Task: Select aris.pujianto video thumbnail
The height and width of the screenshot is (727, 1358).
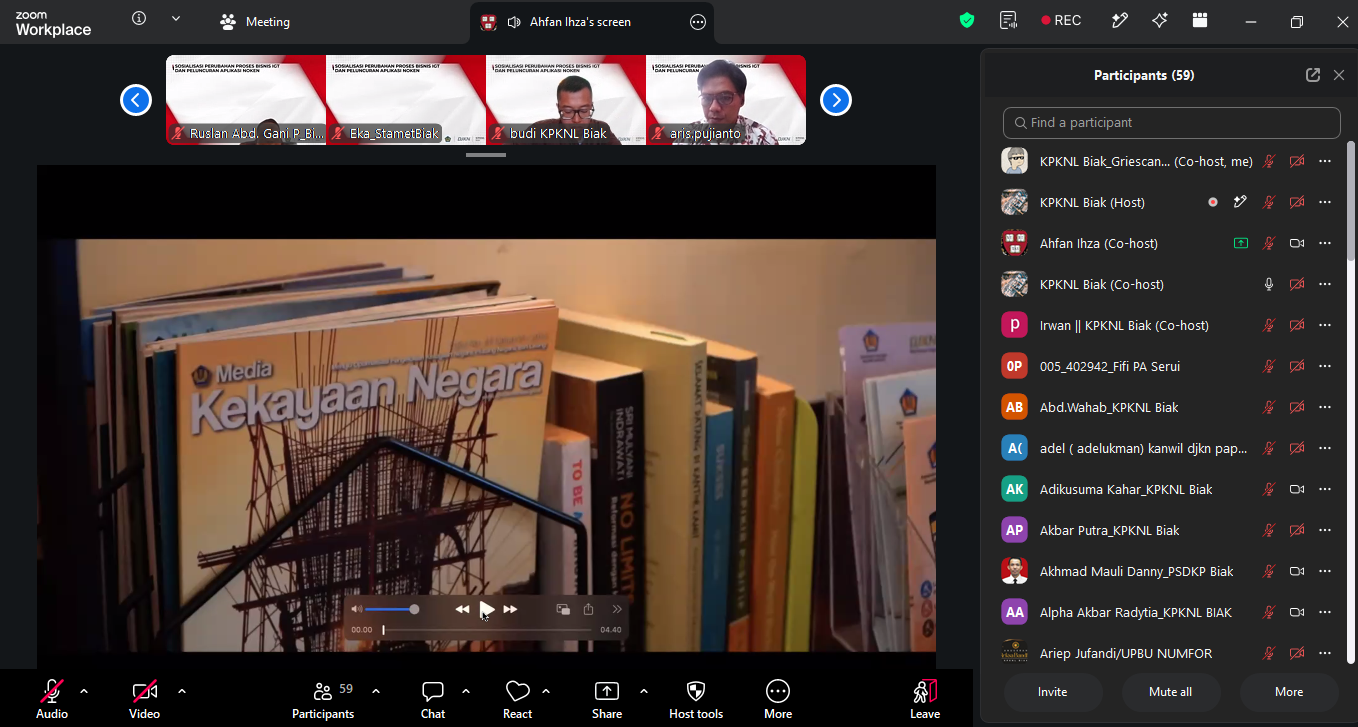Action: tap(726, 100)
